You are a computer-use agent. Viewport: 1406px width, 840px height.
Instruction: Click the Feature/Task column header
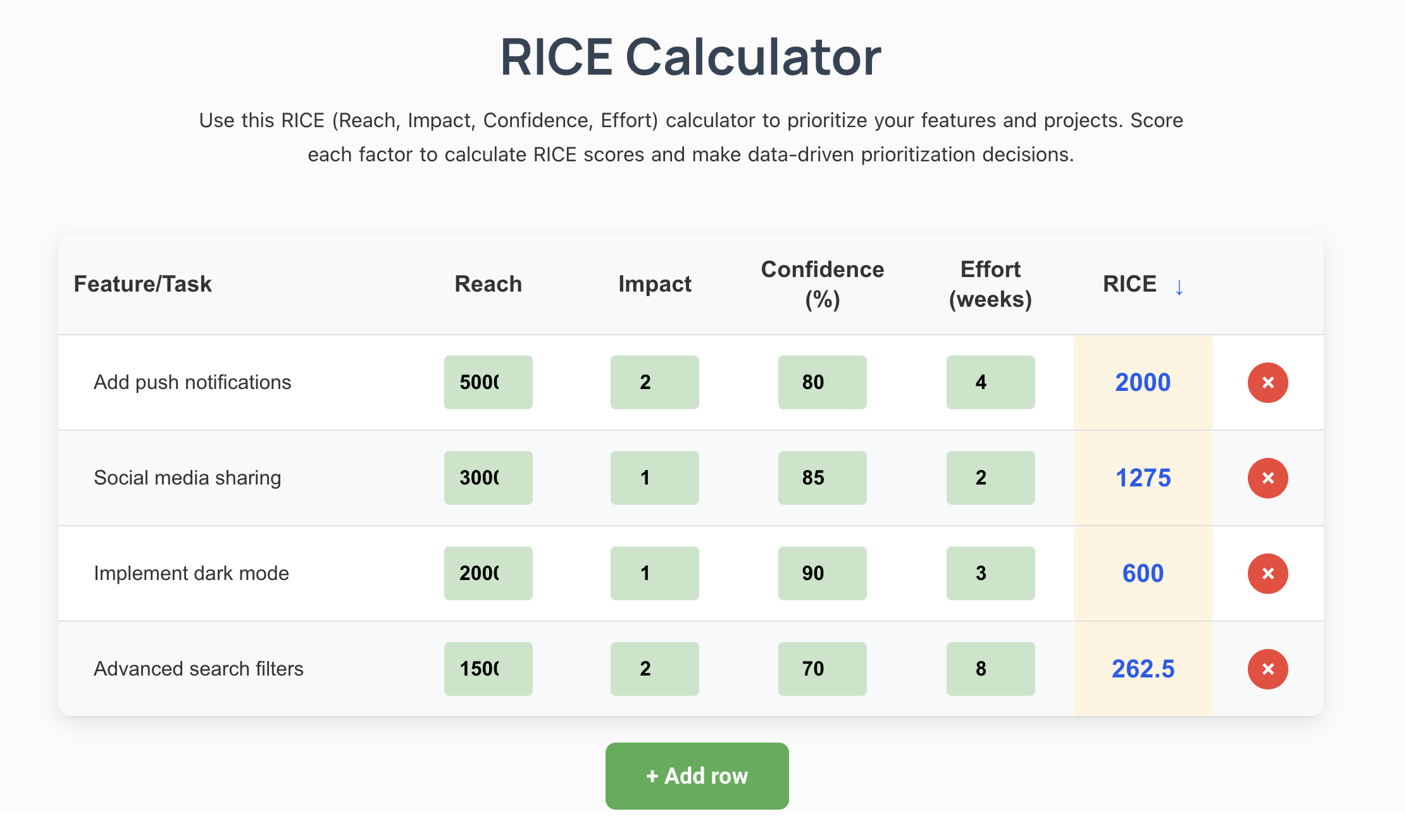143,284
